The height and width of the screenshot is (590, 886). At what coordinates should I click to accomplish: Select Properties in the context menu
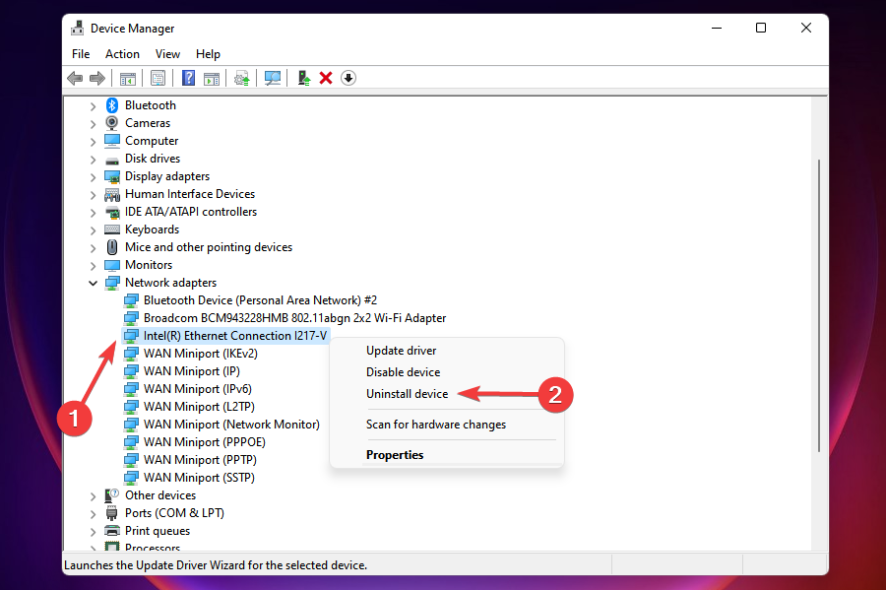point(394,454)
